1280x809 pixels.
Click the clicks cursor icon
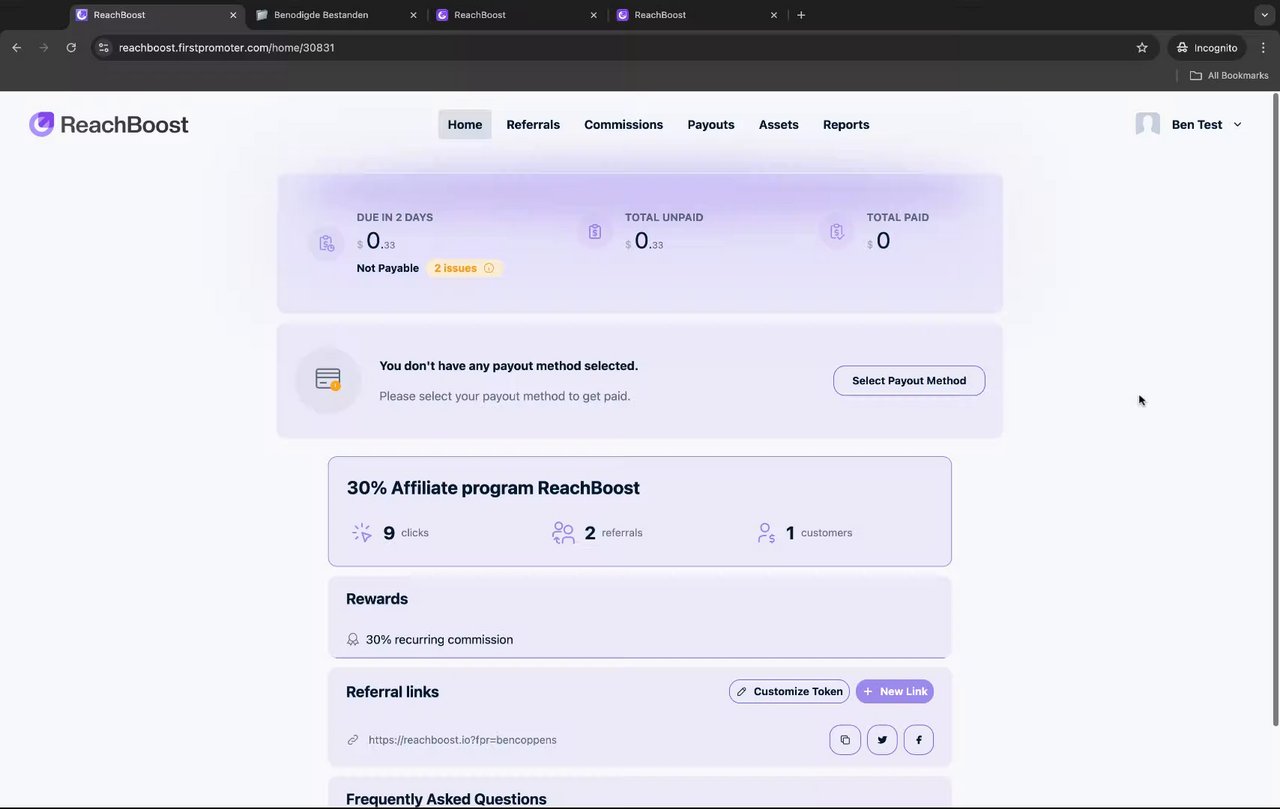click(x=362, y=533)
